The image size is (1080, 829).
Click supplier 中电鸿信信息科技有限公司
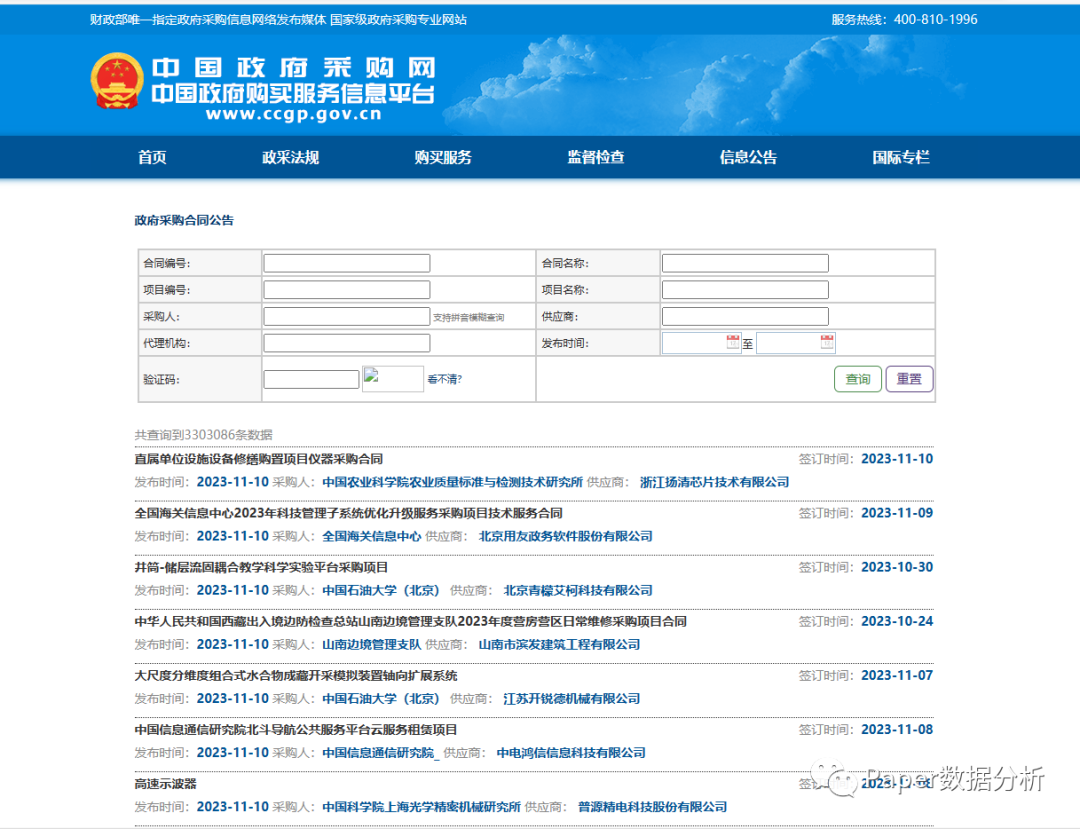pyautogui.click(x=571, y=753)
